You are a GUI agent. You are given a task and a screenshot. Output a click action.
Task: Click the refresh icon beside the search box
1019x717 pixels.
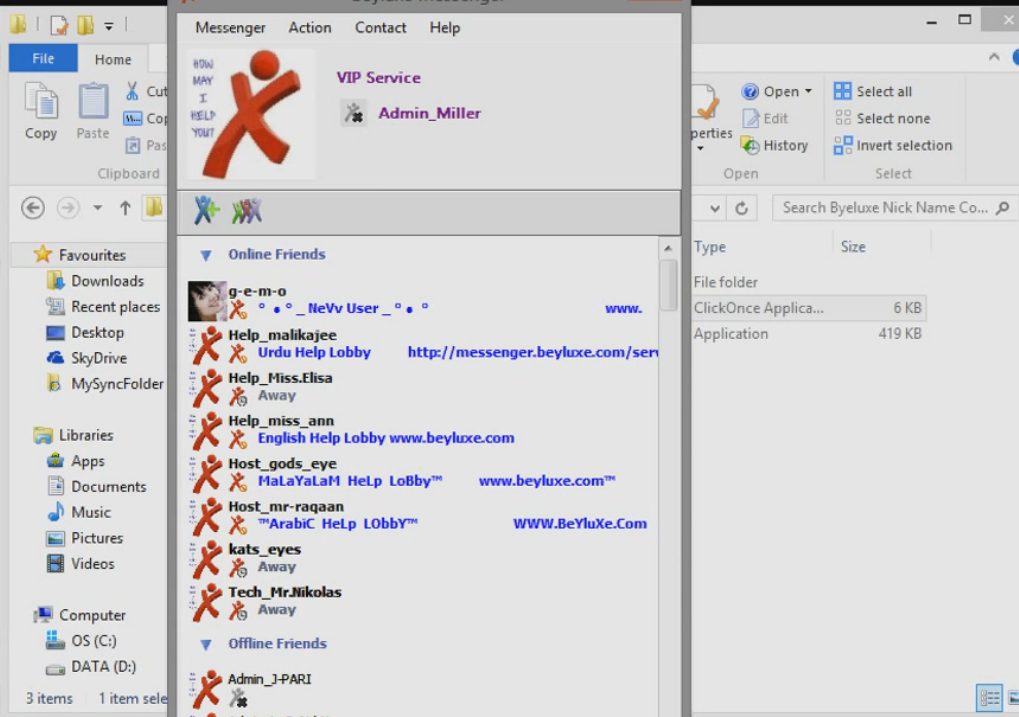coord(740,207)
